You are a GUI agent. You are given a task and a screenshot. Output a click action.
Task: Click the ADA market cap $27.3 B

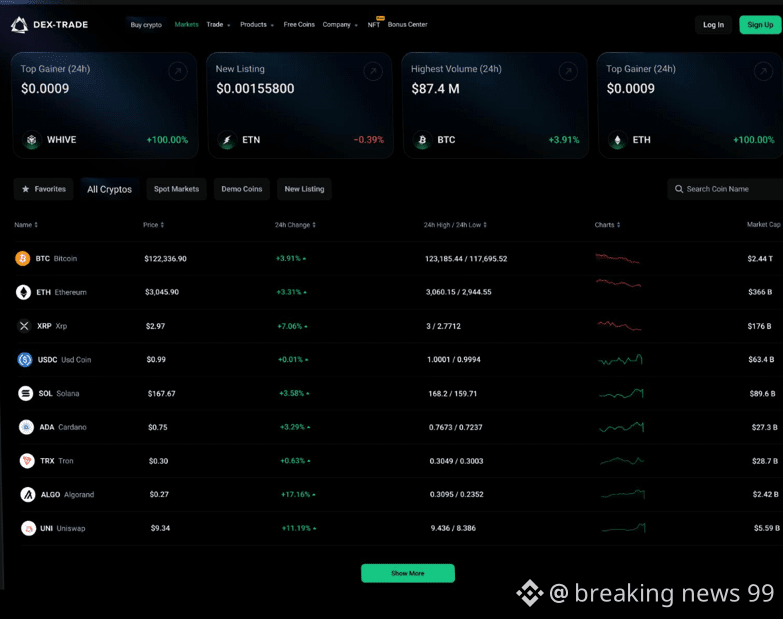[765, 427]
